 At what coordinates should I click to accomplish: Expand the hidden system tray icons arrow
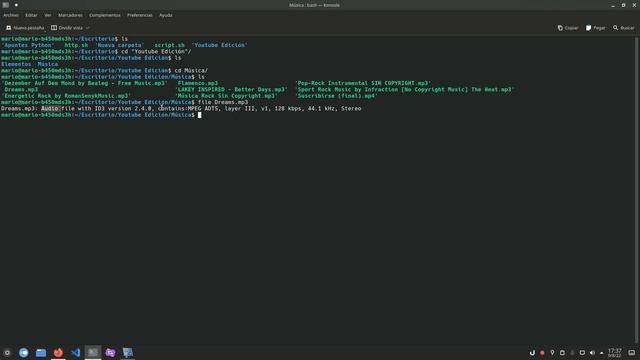click(602, 353)
